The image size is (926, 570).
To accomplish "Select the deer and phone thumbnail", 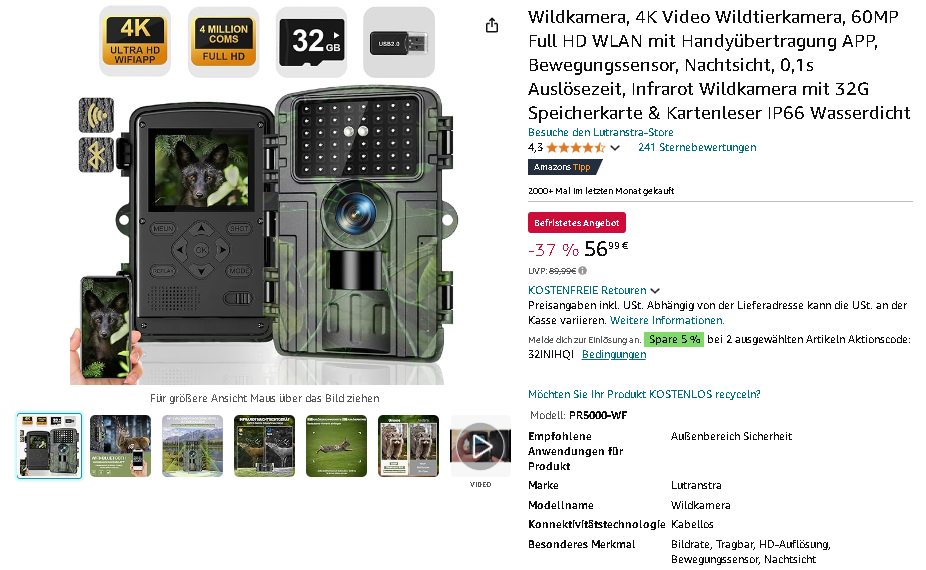I will (120, 446).
